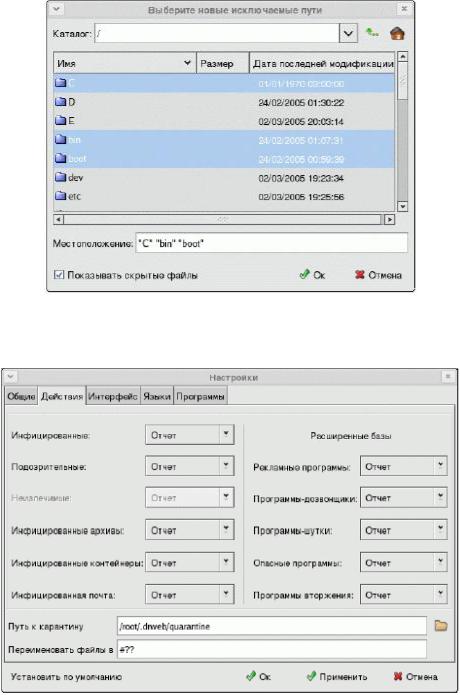Open Программы-шутки action dropdown
This screenshot has height=695, width=460.
point(440,530)
